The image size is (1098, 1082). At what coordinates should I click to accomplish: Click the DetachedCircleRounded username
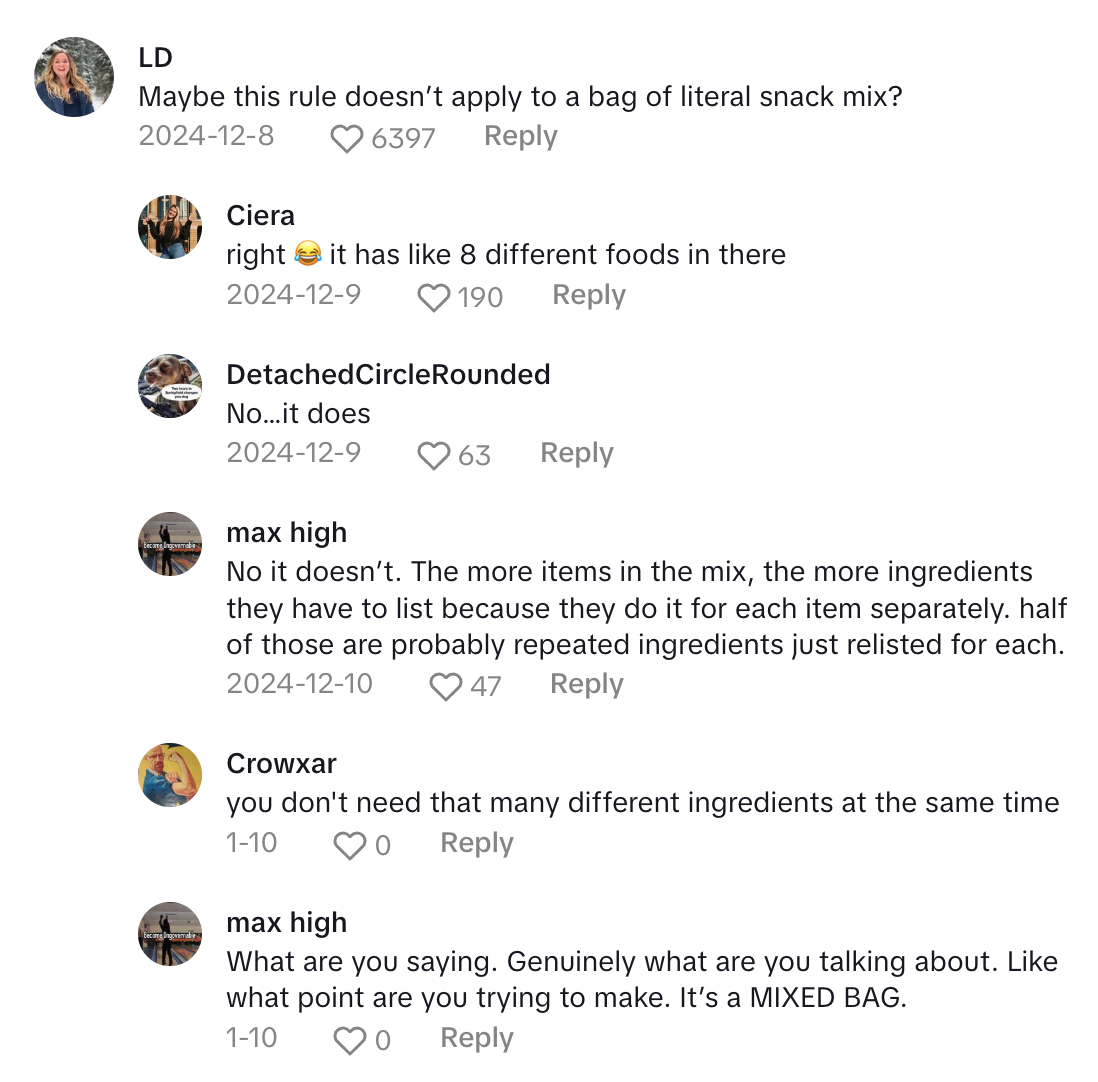388,375
